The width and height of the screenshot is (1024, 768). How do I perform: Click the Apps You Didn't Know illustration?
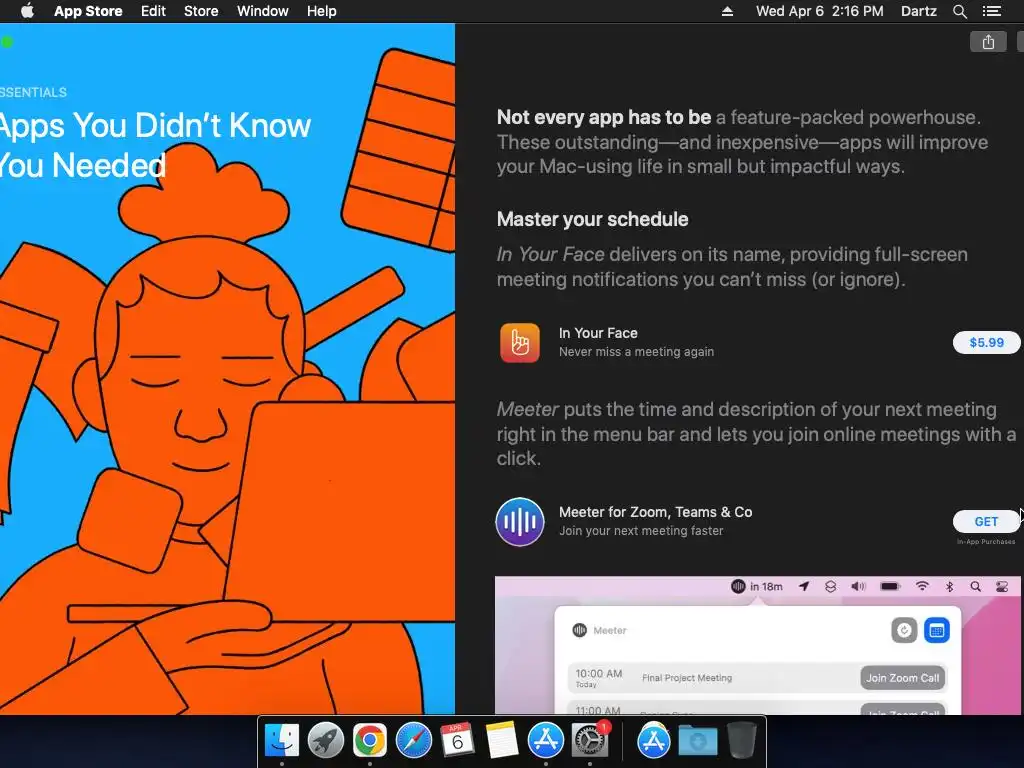227,369
